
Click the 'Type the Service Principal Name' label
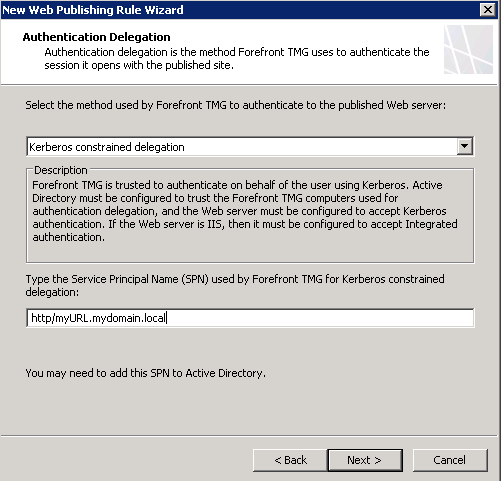(235, 285)
